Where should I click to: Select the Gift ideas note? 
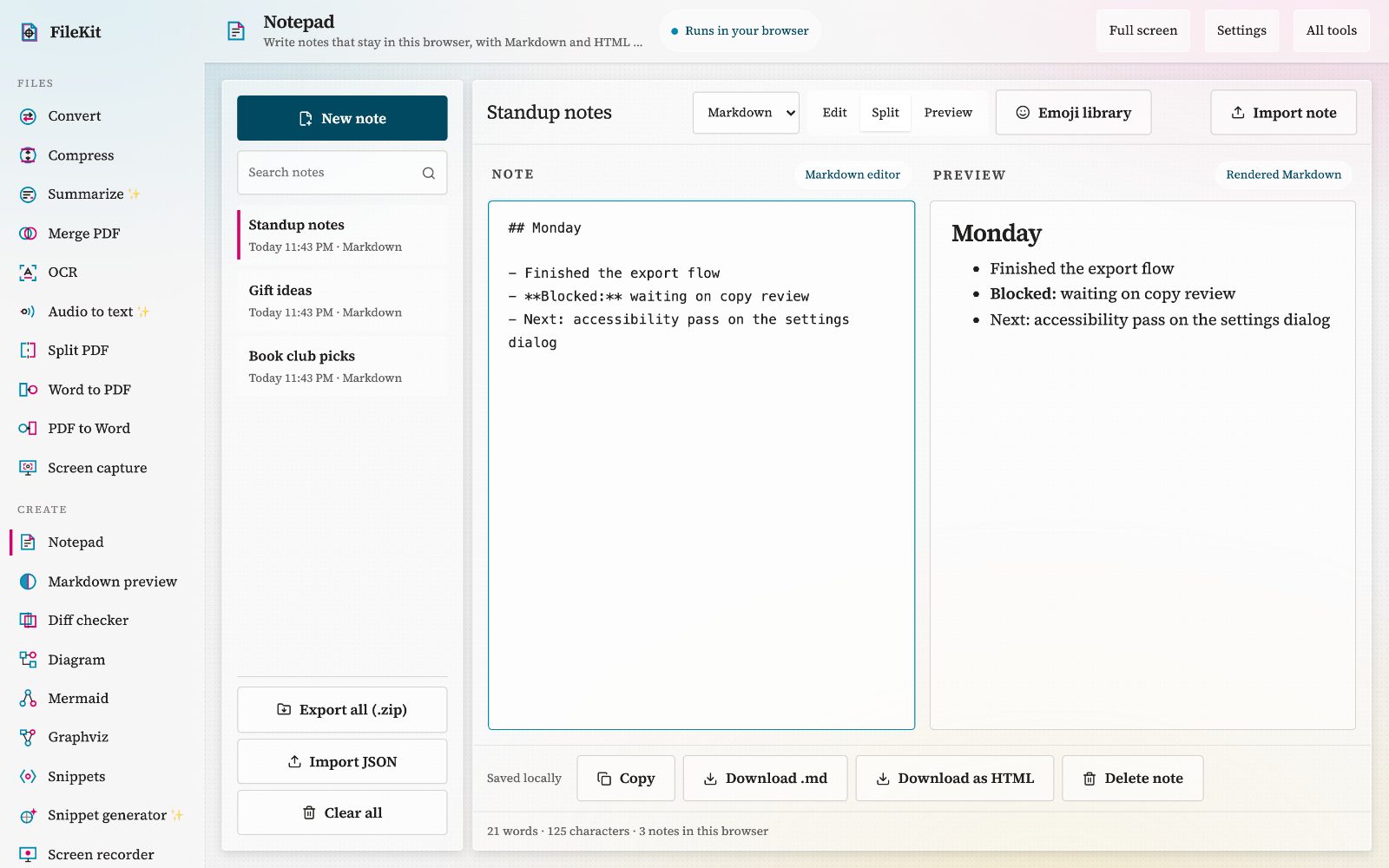coord(342,301)
